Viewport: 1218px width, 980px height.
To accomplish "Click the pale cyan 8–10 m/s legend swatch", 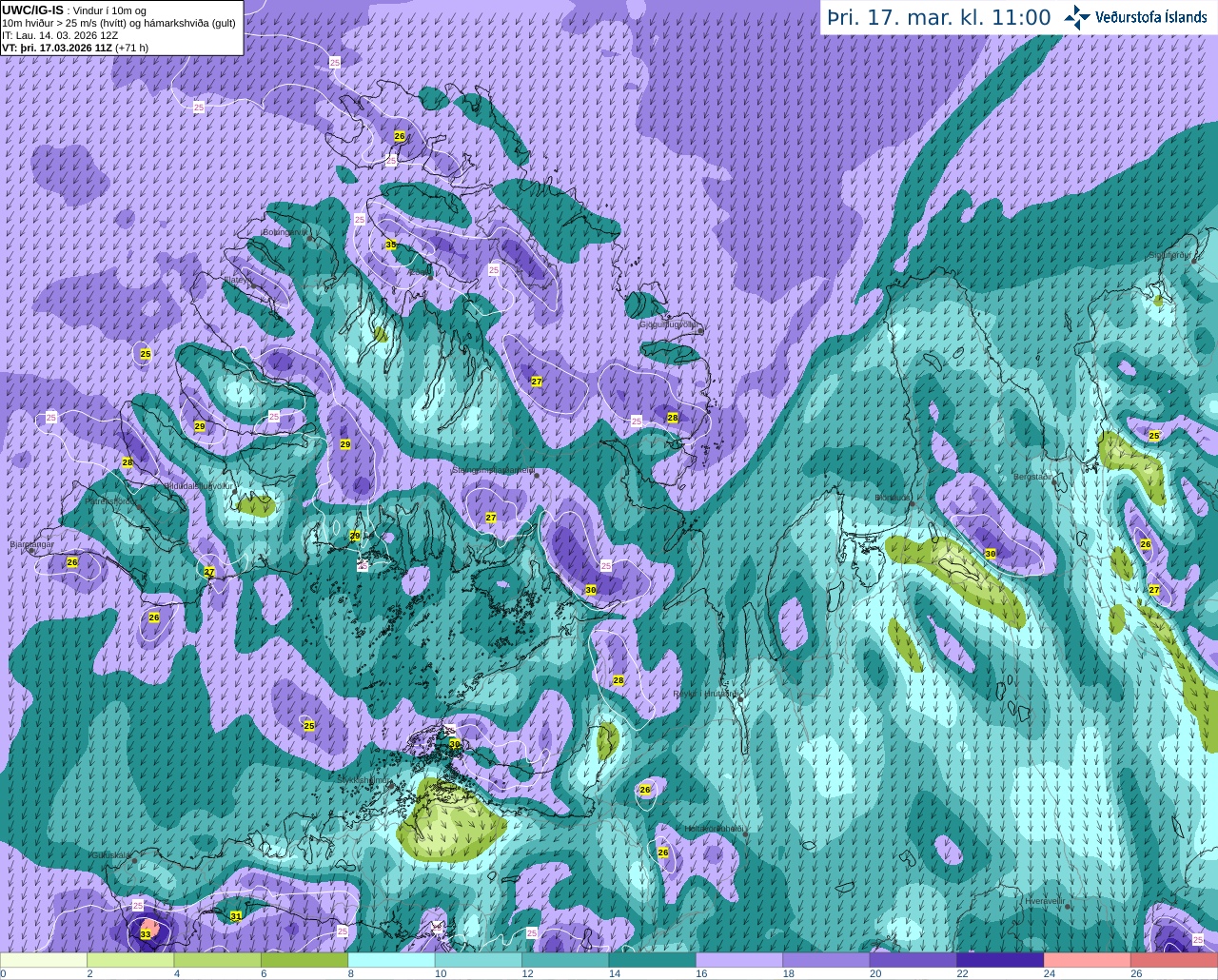I will tap(392, 960).
